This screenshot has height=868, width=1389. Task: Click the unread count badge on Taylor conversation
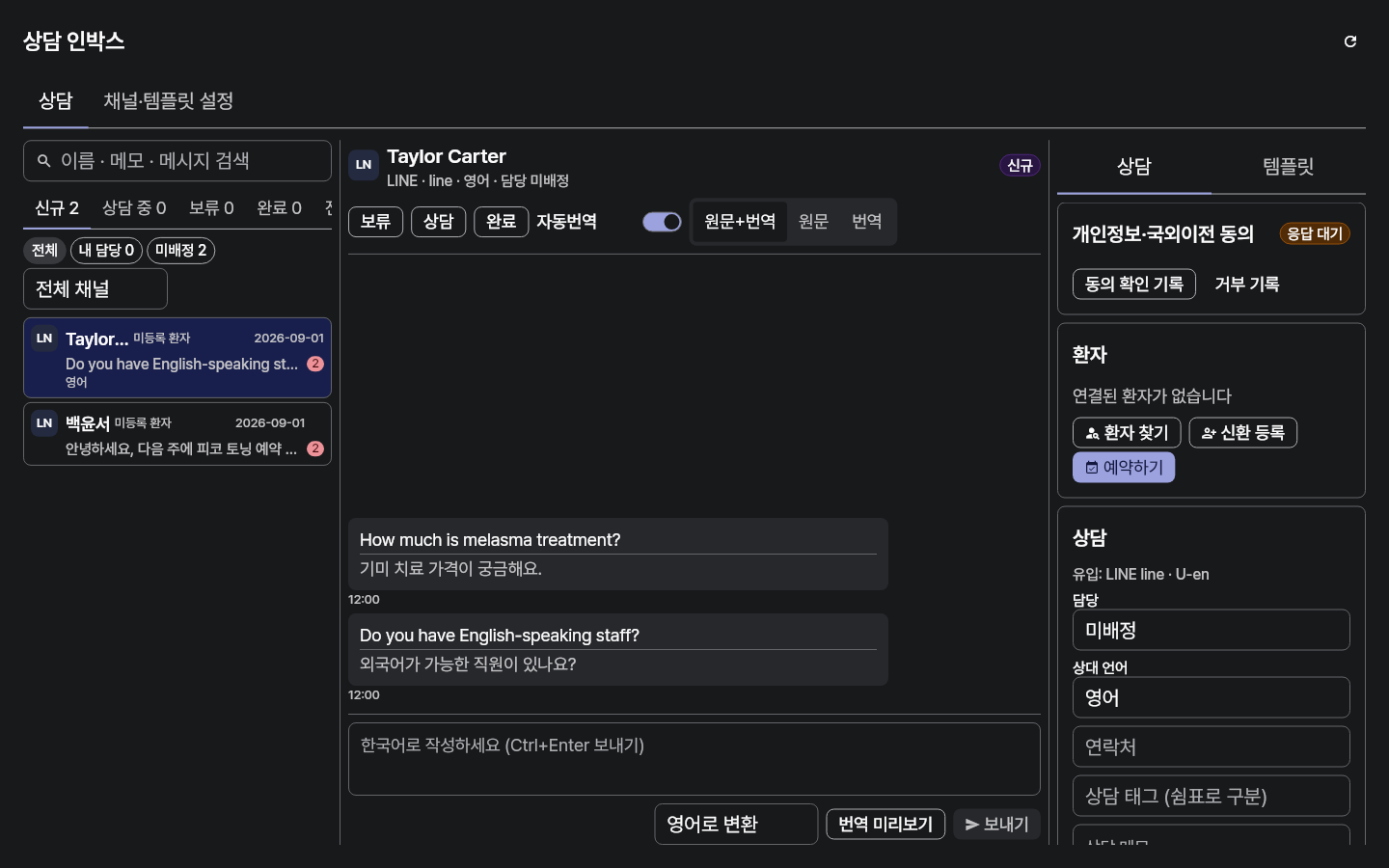coord(315,364)
